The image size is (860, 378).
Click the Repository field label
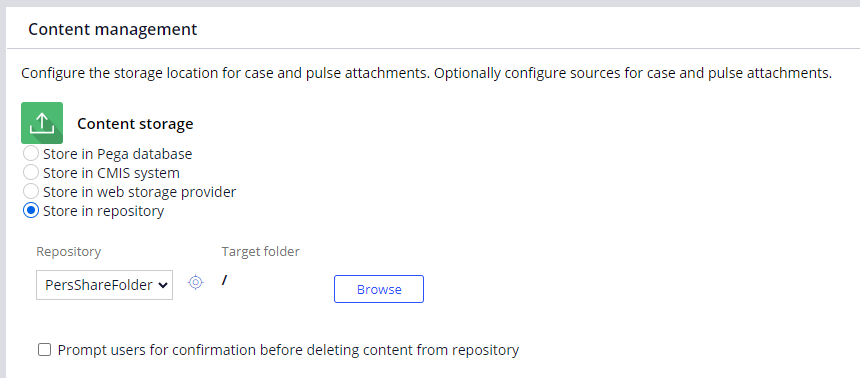click(x=69, y=251)
